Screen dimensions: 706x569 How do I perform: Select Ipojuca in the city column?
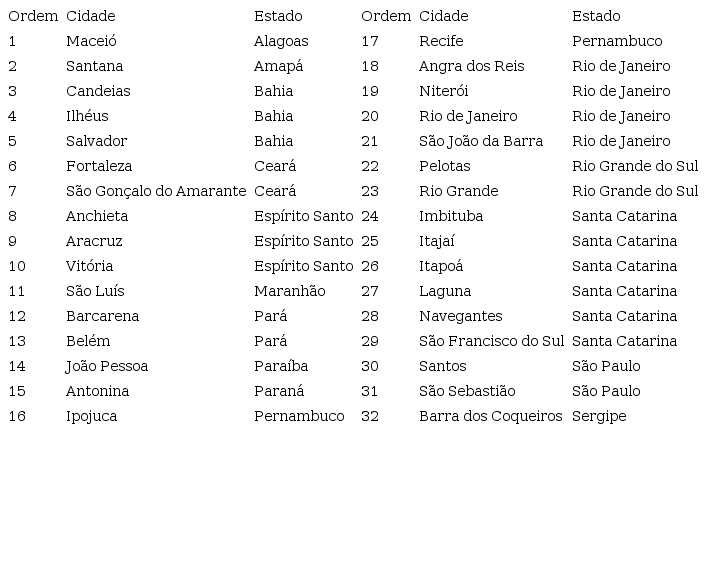(91, 416)
